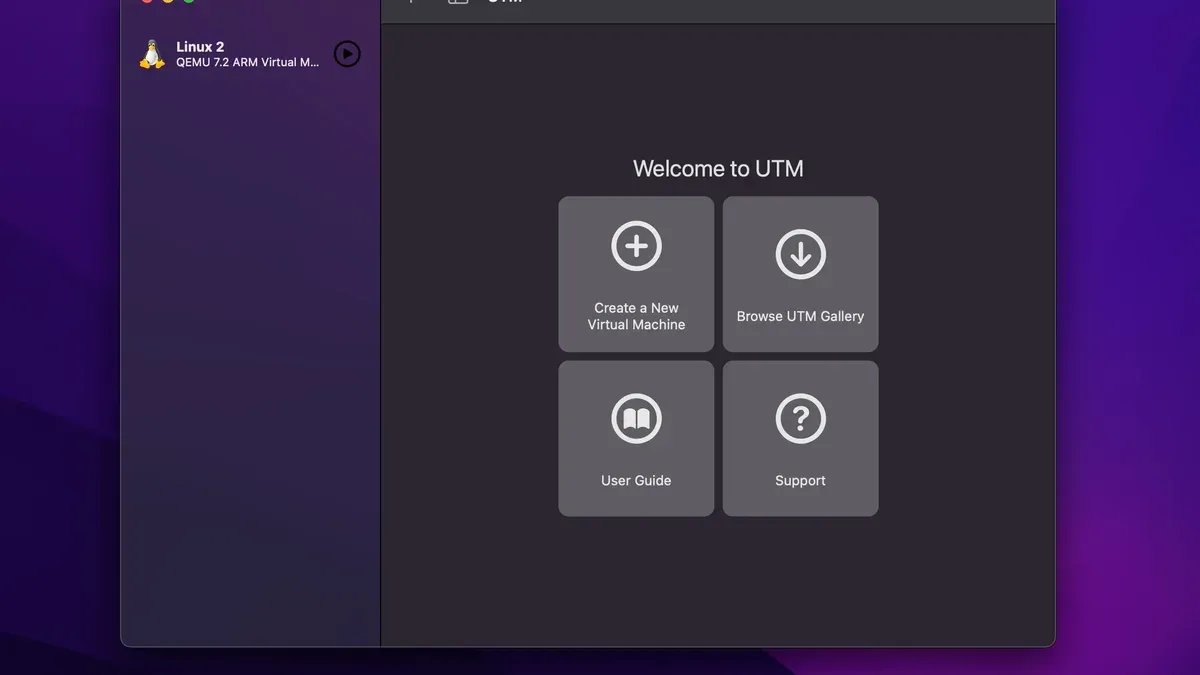
Task: Click the Welcome to UTM heading
Action: tap(718, 168)
